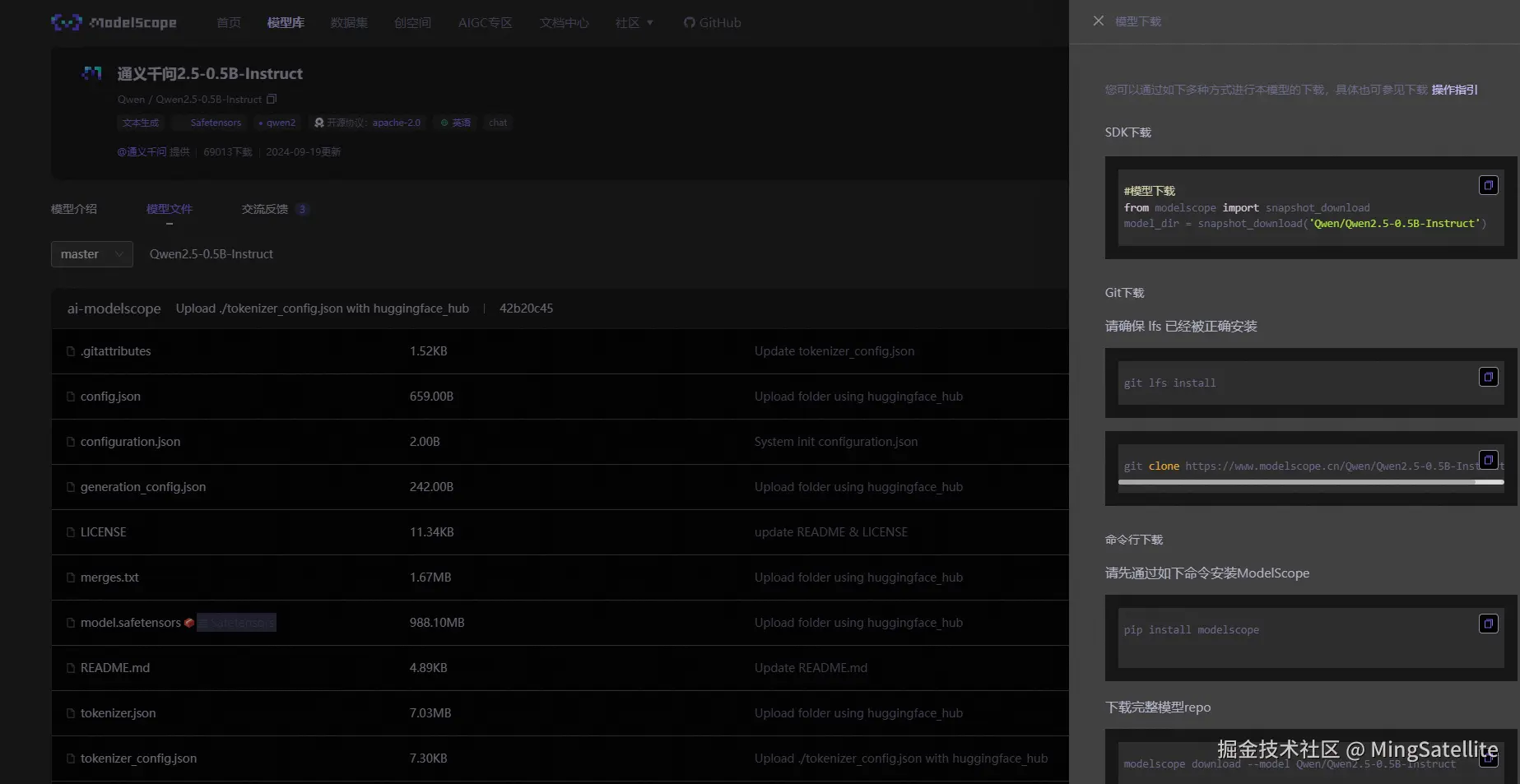
Task: Click the apache-2.0 license tag
Action: click(367, 123)
